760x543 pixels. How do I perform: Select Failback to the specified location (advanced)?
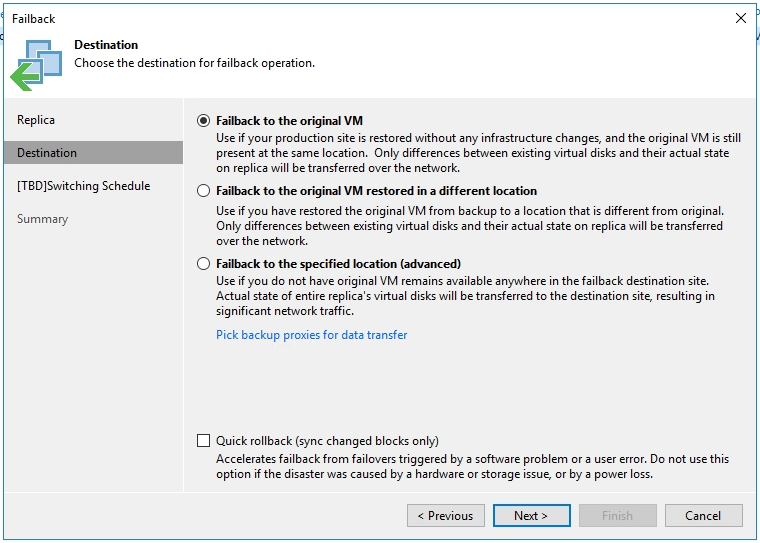204,264
